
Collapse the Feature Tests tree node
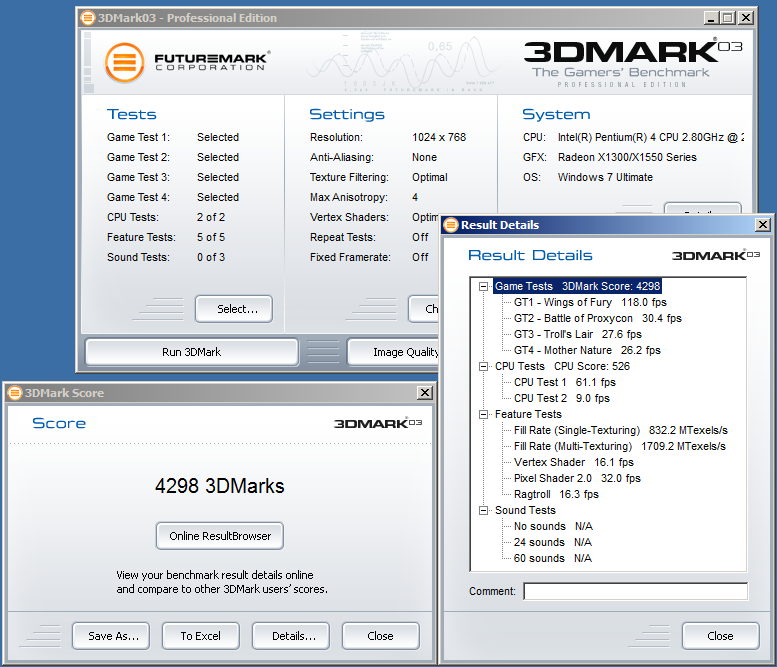[x=483, y=414]
